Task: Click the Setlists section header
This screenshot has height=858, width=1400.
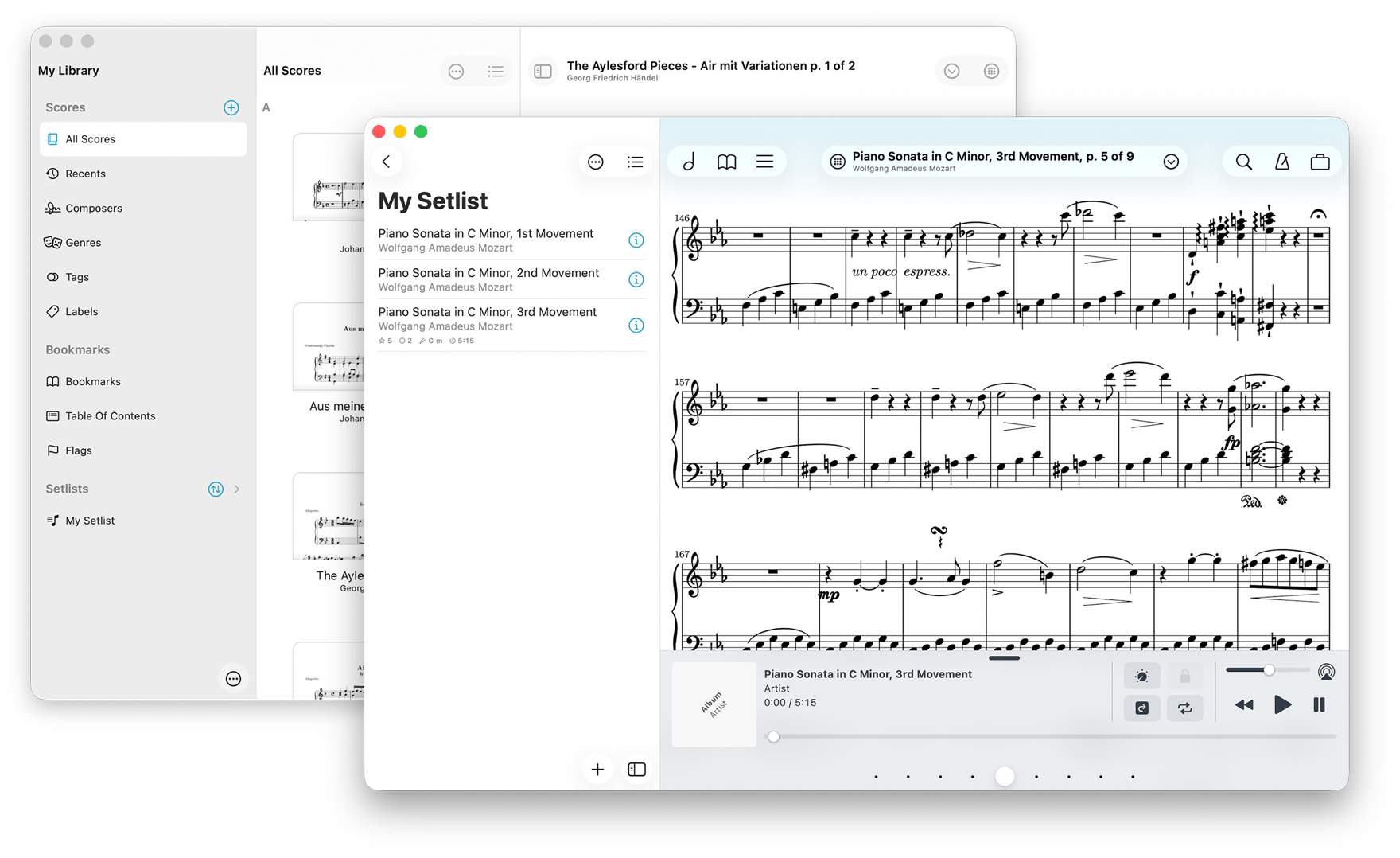Action: coord(67,489)
